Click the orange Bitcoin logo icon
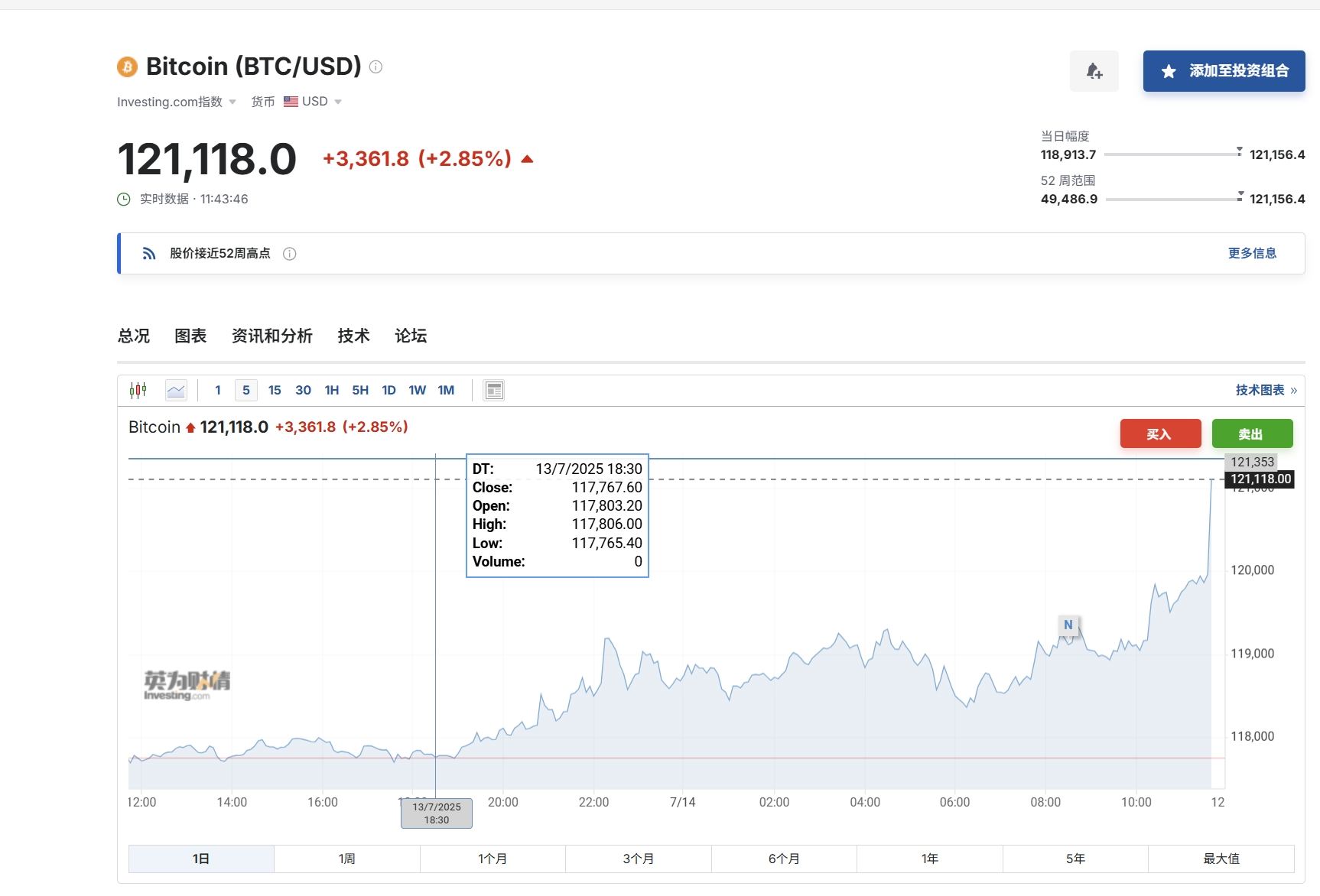1320x896 pixels. (x=127, y=67)
